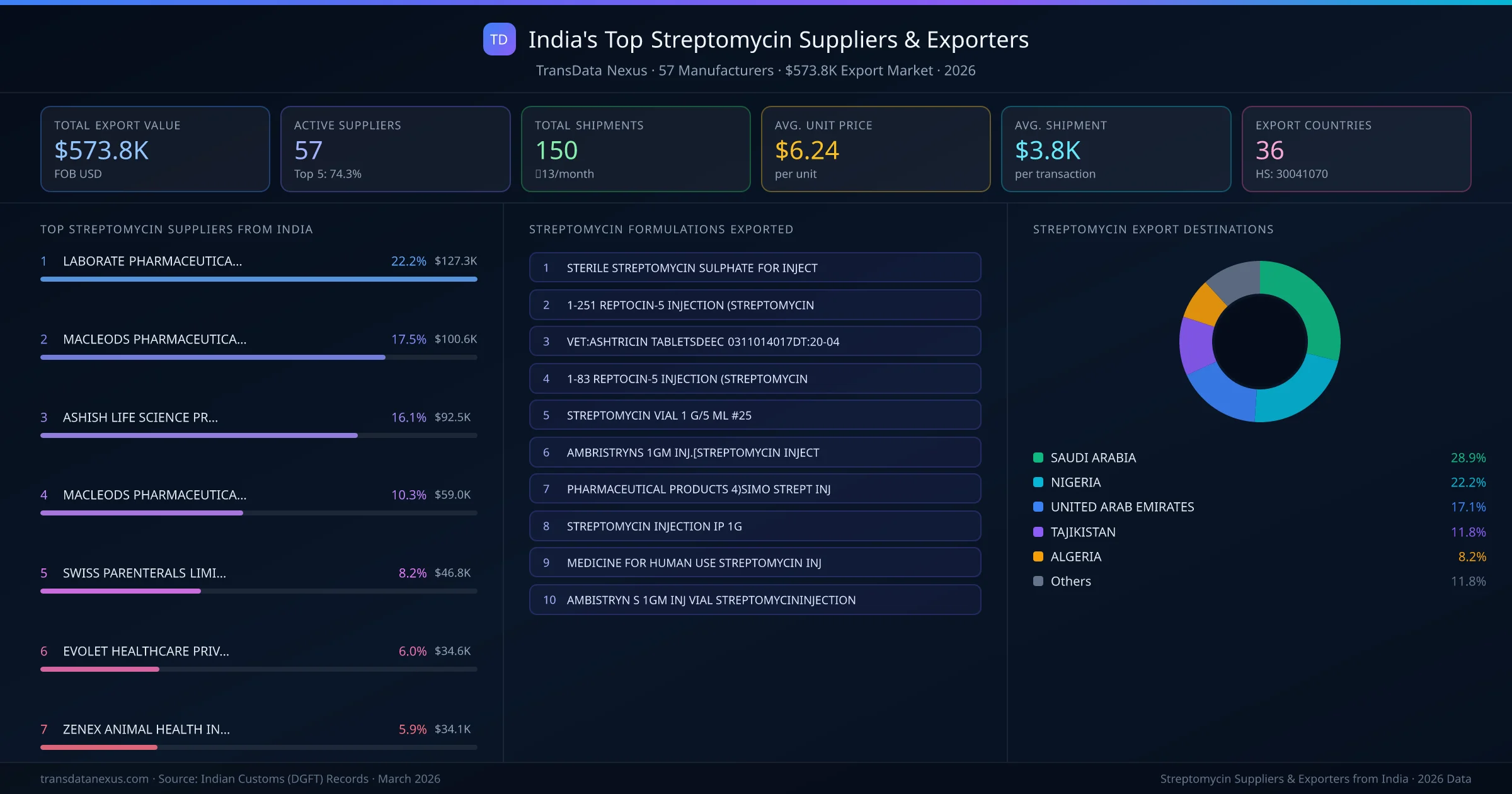Click the teal Nigeria legend marker
Screen dimensions: 1512x794
tap(1038, 483)
